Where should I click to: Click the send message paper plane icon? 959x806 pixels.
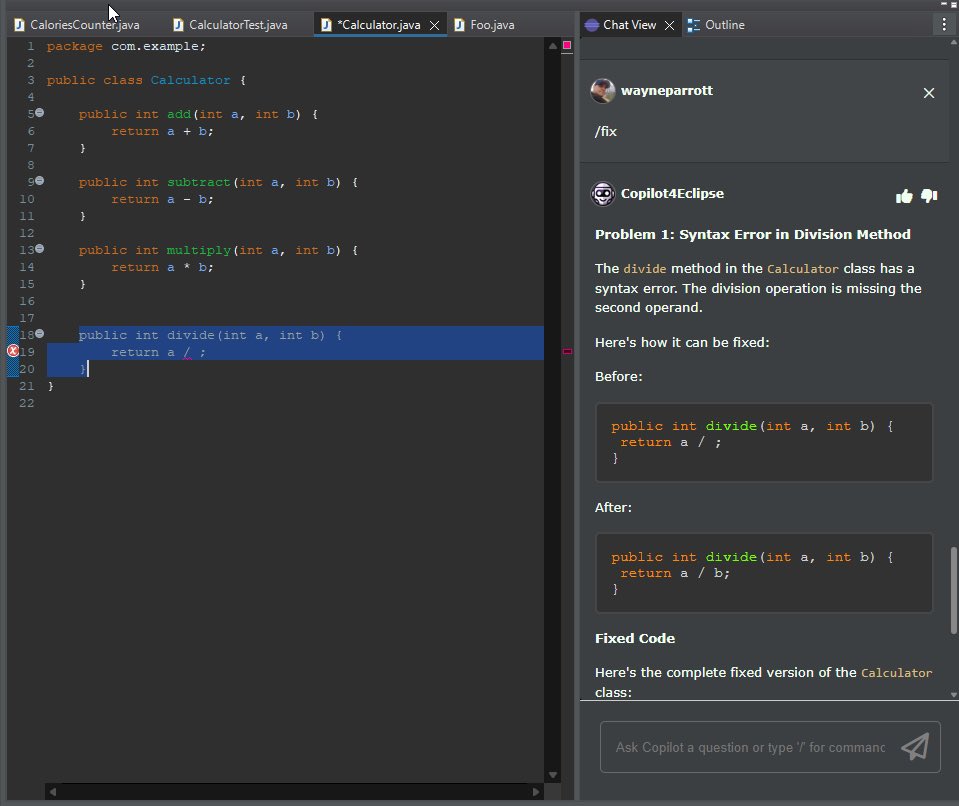click(x=915, y=747)
